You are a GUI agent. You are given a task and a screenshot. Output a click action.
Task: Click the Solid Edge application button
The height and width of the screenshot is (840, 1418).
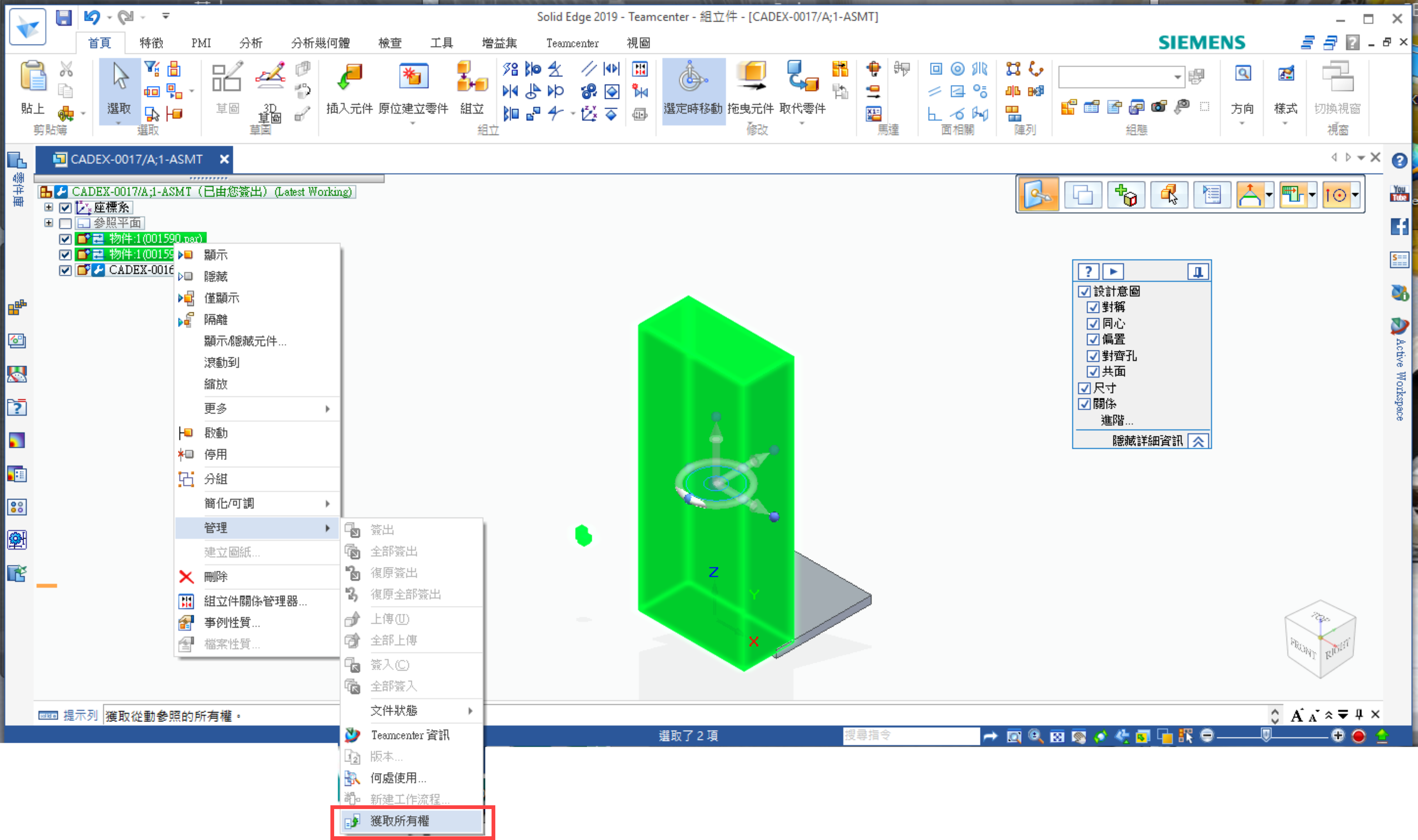27,27
